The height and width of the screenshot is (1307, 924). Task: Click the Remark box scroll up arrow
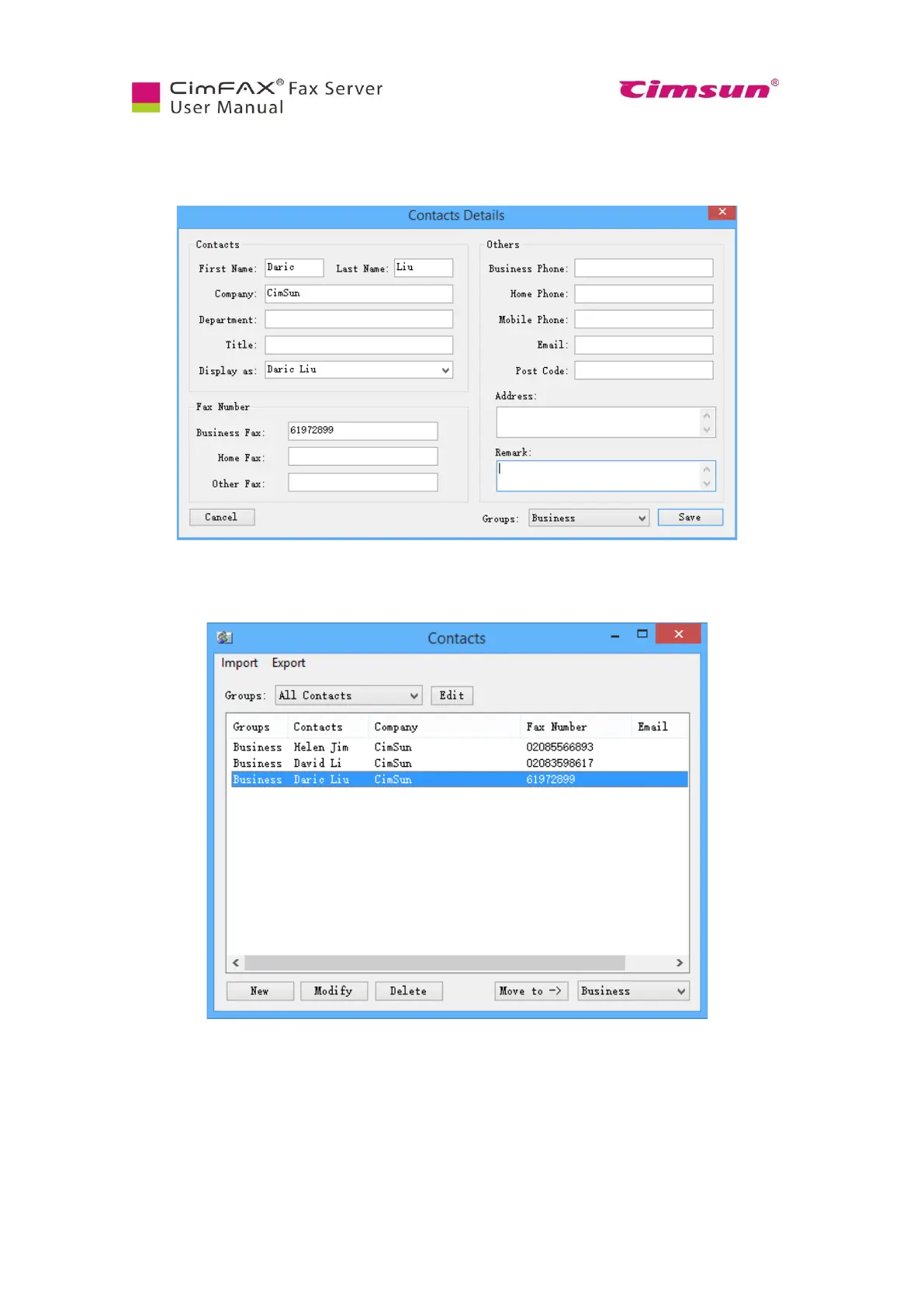pos(707,469)
